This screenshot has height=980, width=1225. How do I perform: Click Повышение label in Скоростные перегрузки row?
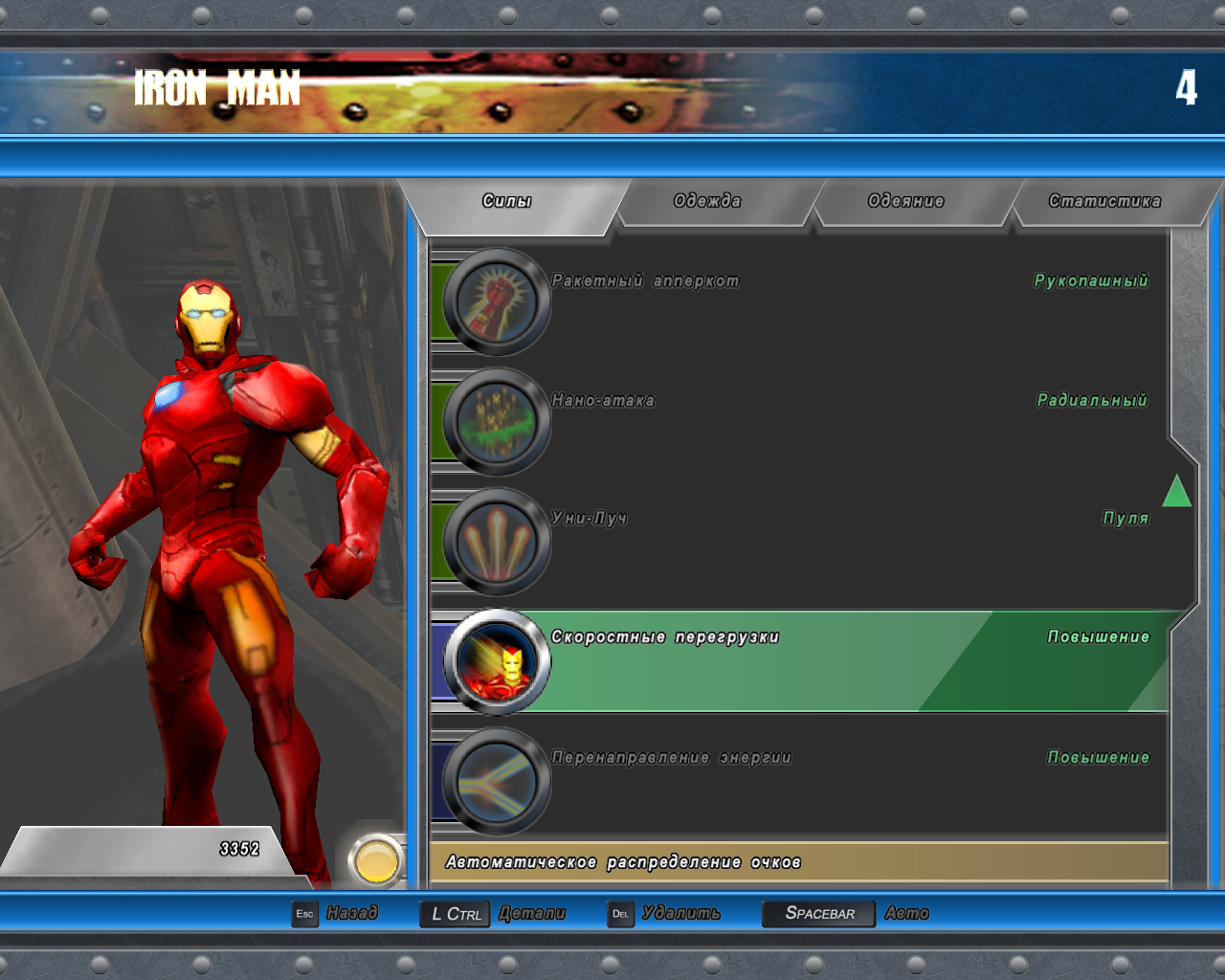point(1099,637)
